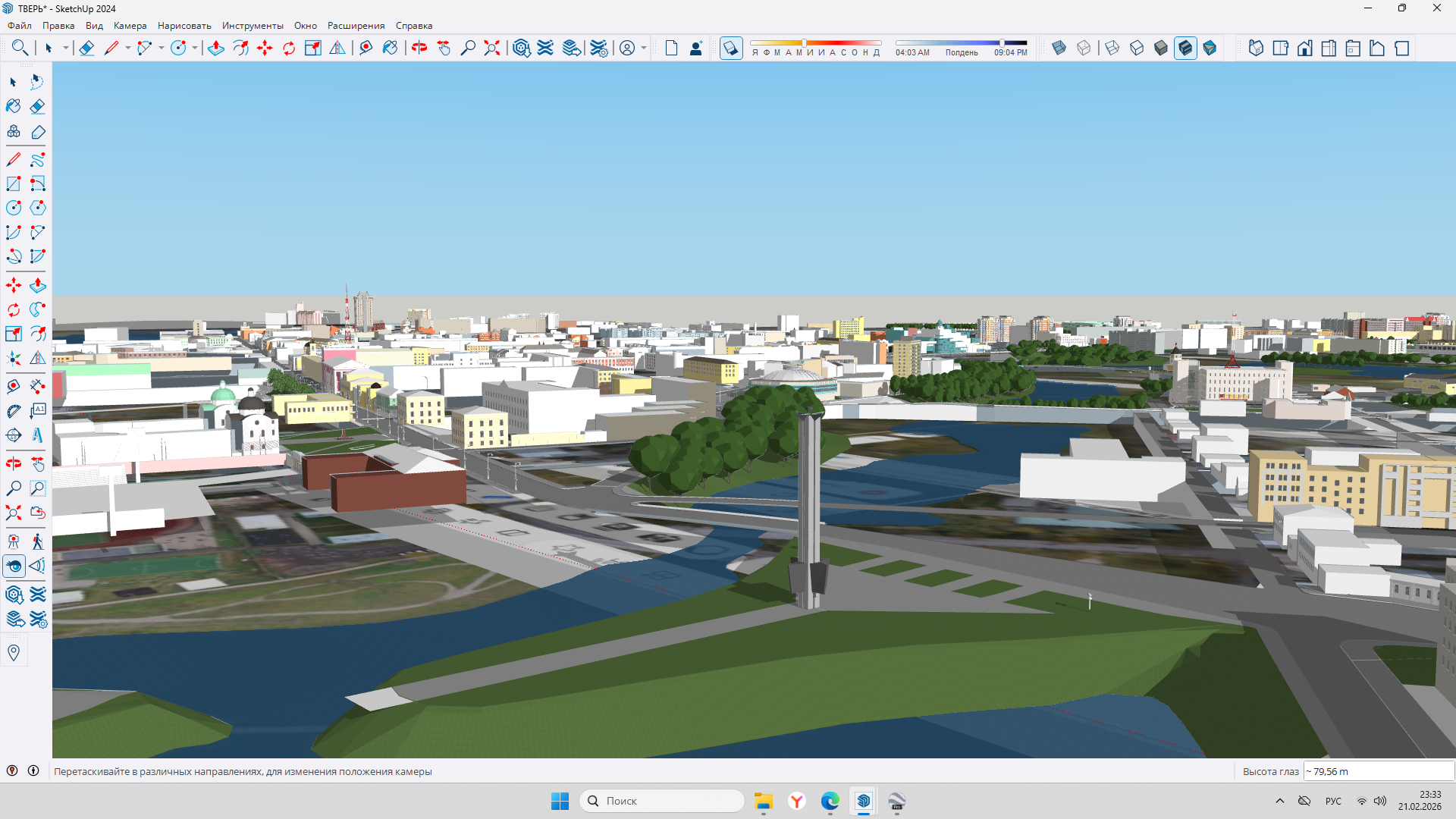Toggle X-Ray face style

(1059, 49)
